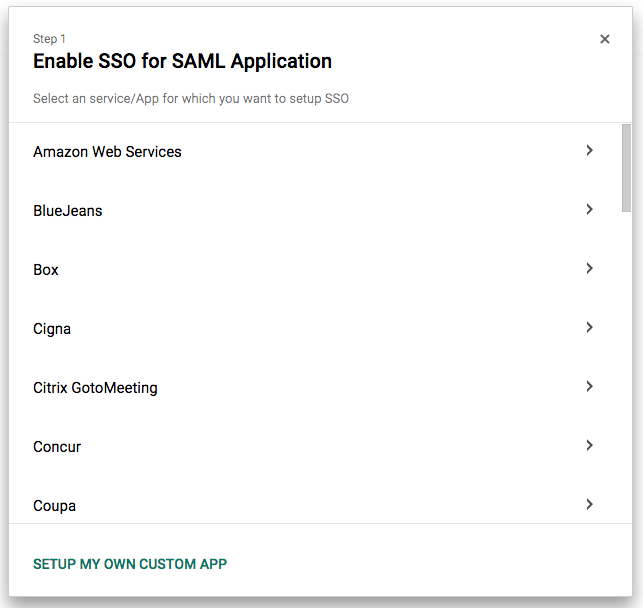Open the Citrix GotoMeeting chevron
The image size is (643, 608).
[589, 387]
